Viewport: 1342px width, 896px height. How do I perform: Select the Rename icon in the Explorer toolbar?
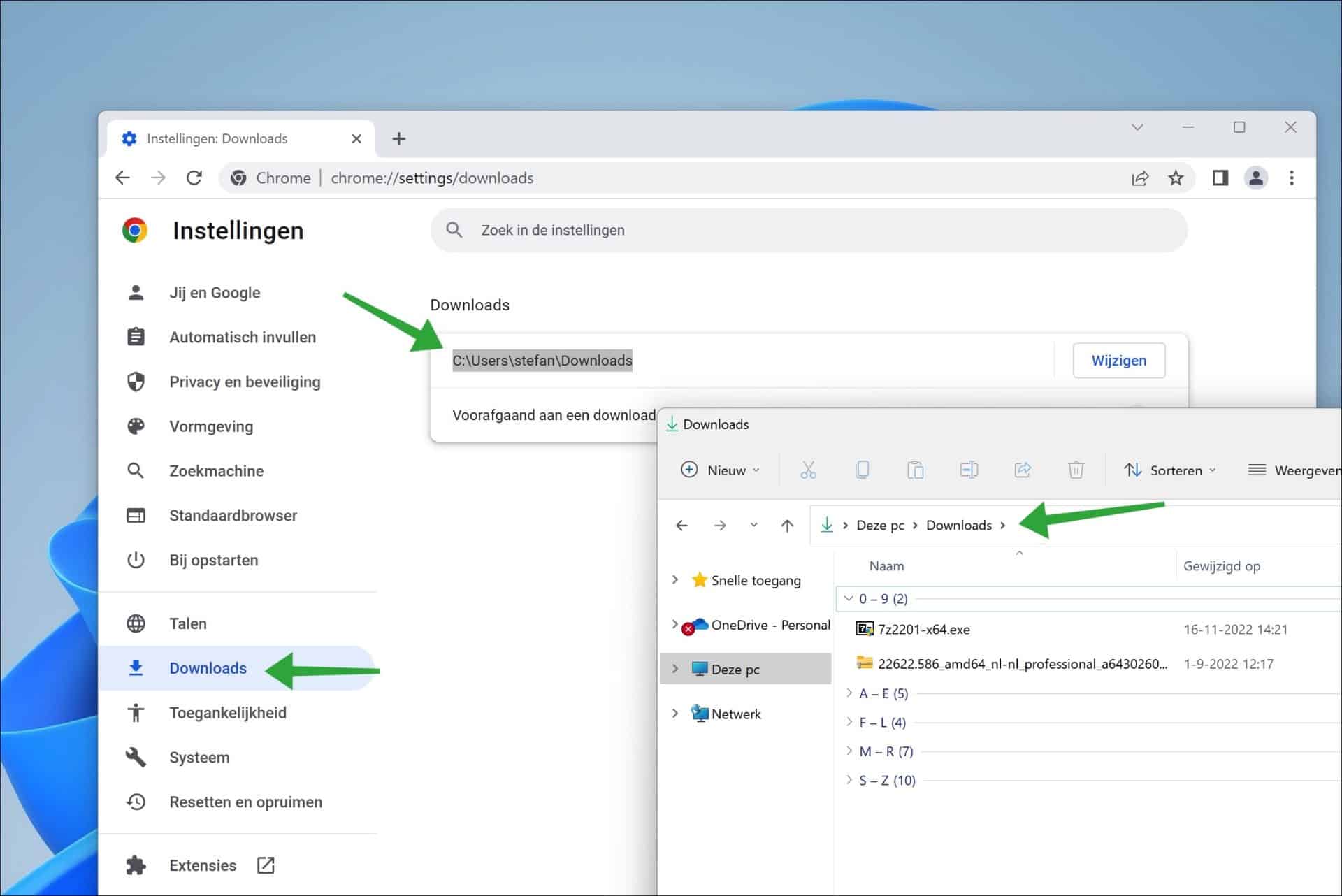pos(969,470)
